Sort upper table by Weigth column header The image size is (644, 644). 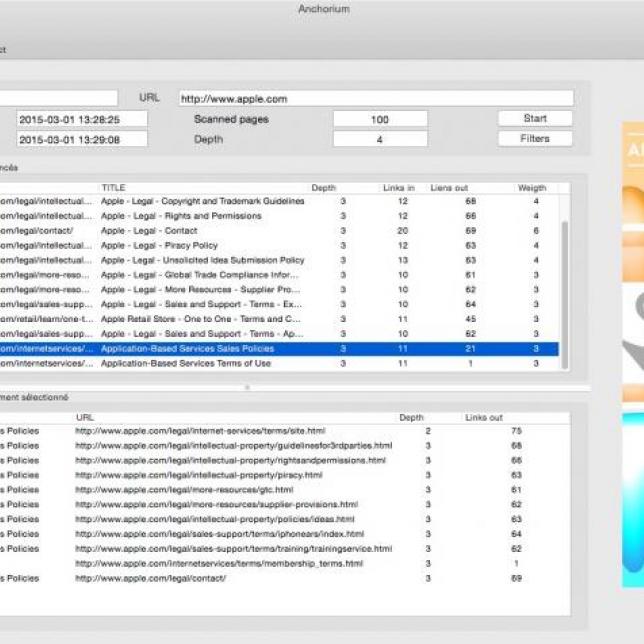coord(532,188)
